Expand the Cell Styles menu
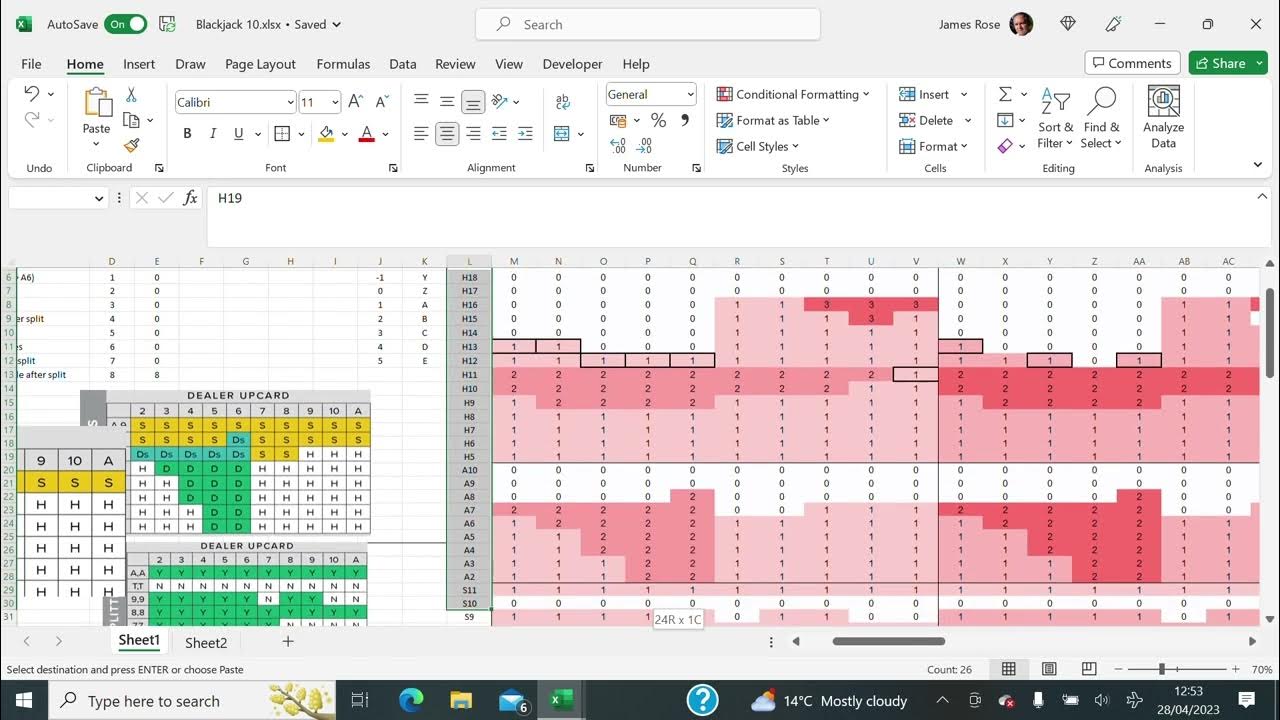The height and width of the screenshot is (720, 1280). [758, 146]
